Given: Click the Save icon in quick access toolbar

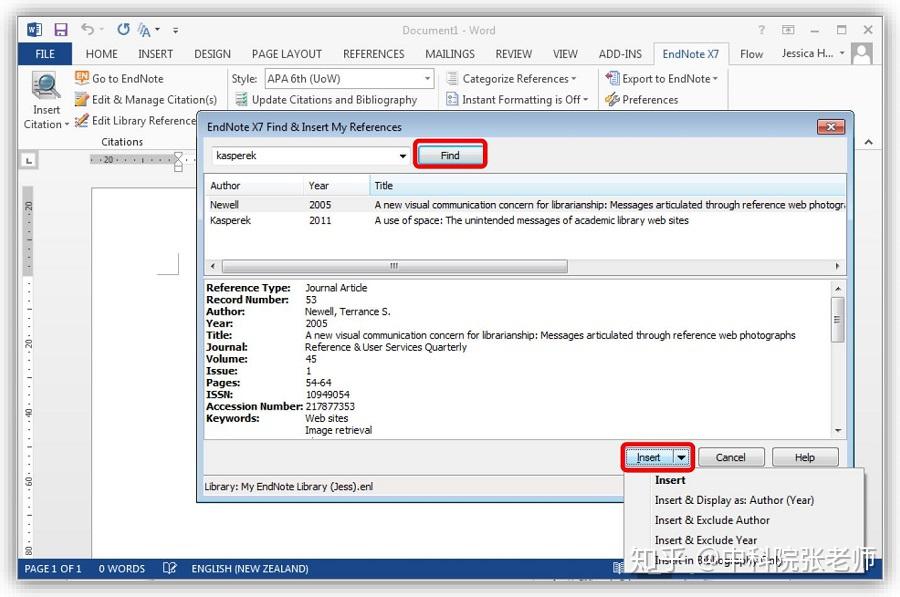Looking at the screenshot, I should pos(61,30).
